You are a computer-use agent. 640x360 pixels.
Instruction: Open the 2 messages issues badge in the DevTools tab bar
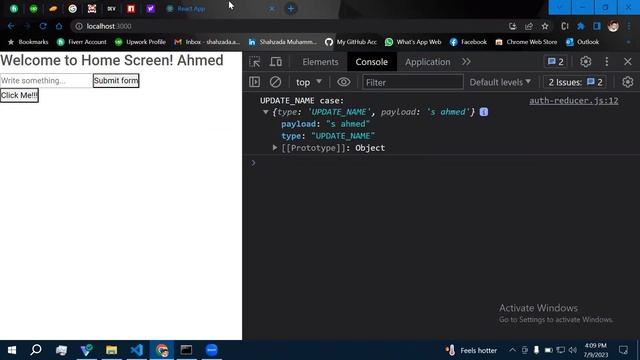point(556,62)
